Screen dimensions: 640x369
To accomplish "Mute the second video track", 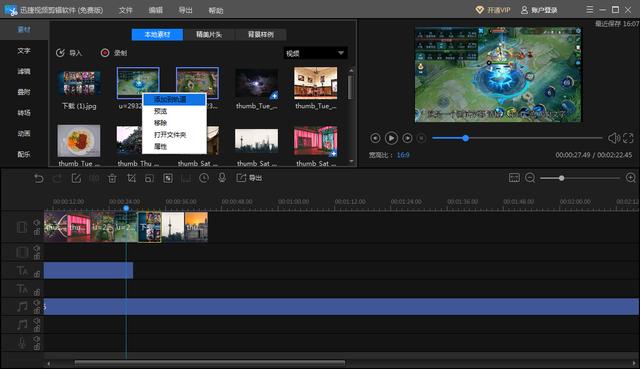I will pos(37,248).
